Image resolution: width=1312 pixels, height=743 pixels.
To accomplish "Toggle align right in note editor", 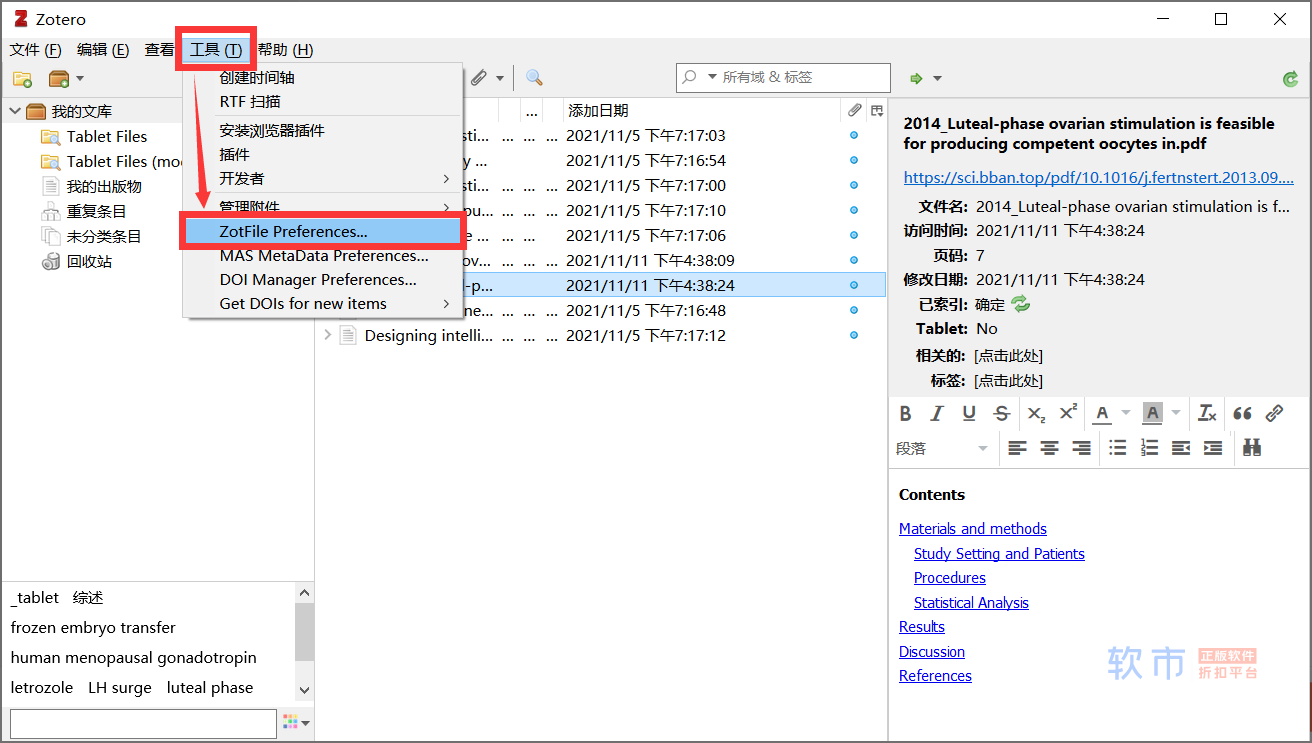I will 1081,448.
